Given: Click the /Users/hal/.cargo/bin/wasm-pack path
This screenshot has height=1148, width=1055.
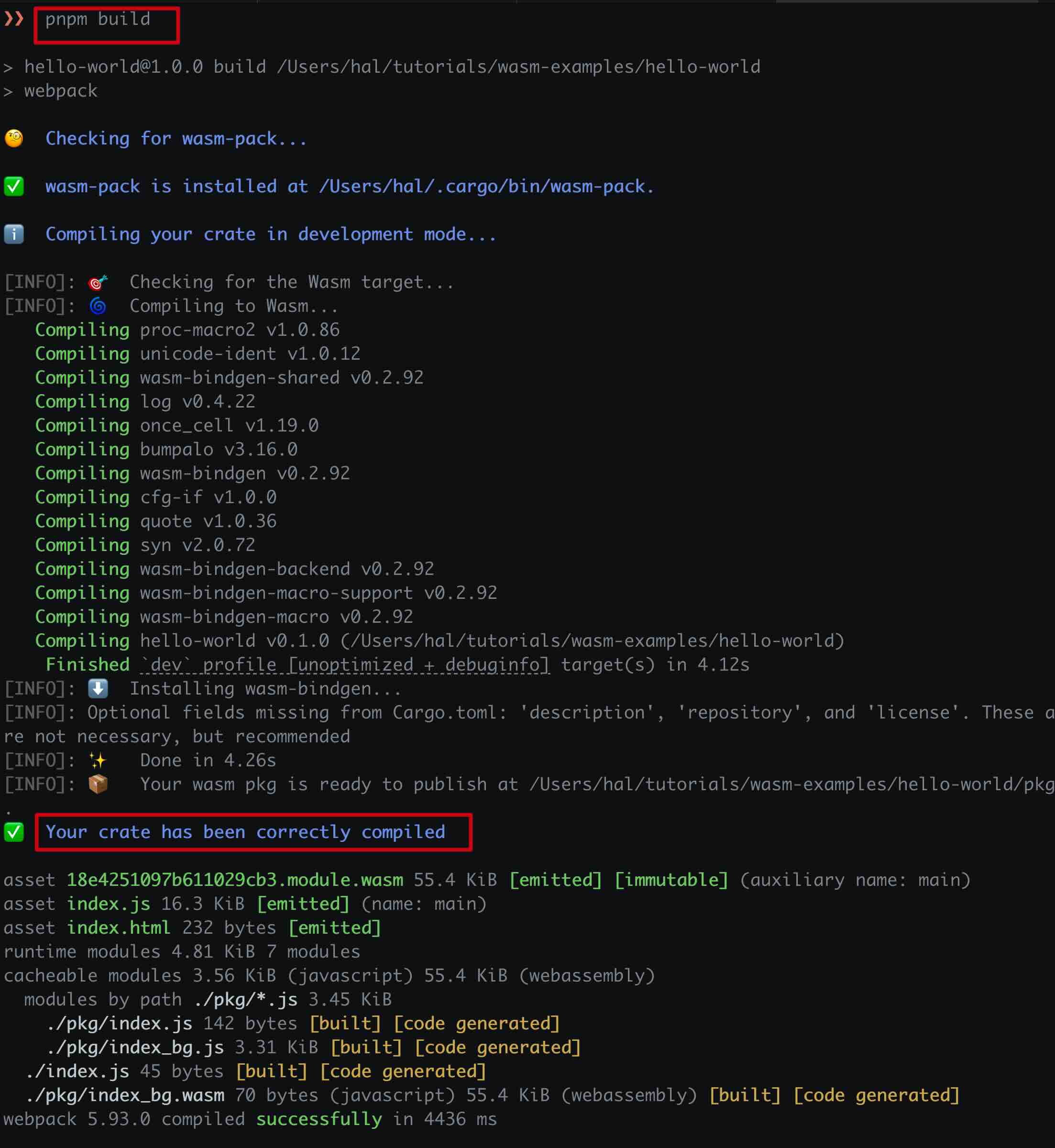Looking at the screenshot, I should 482,187.
